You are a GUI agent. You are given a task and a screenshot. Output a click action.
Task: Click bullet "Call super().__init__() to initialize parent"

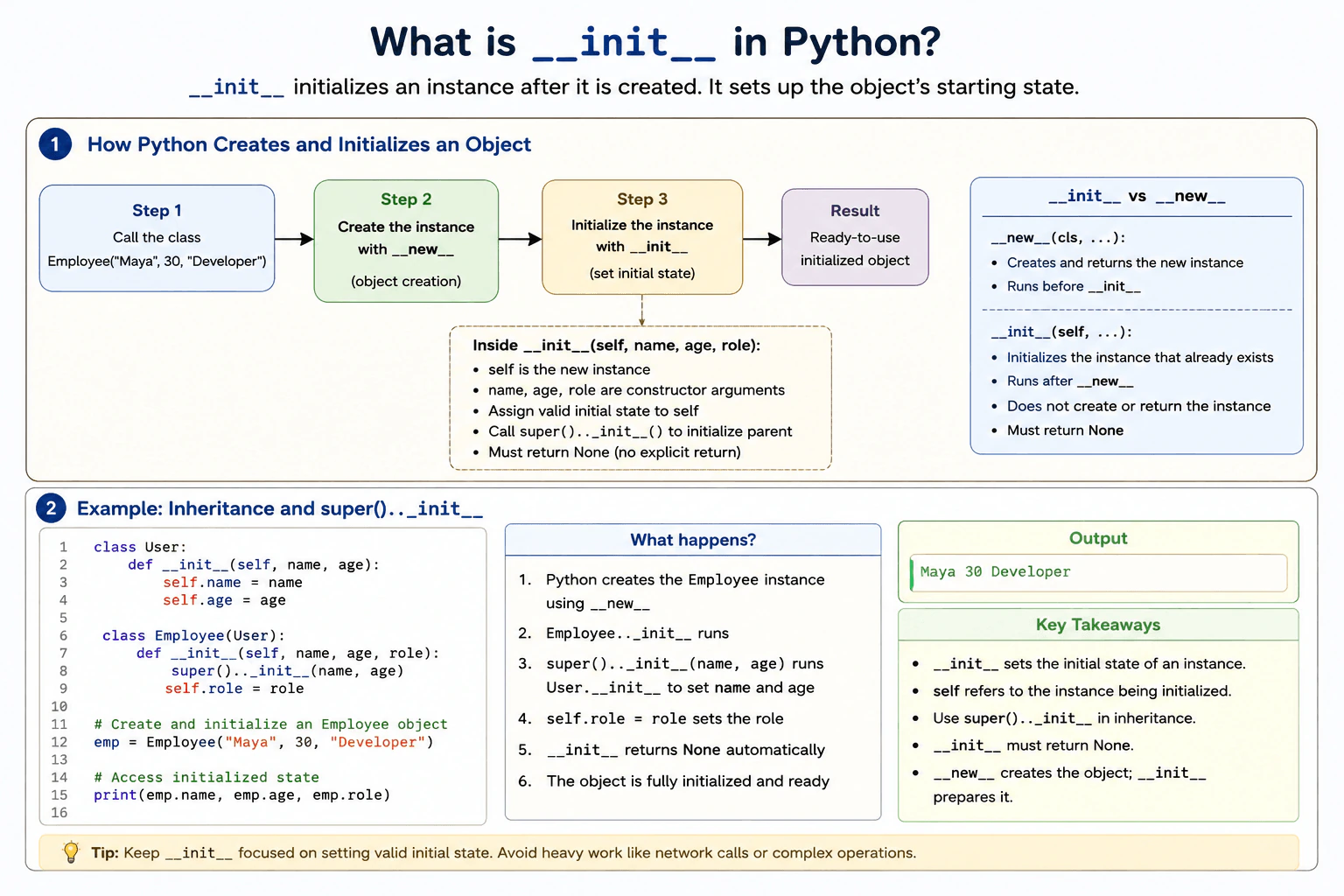coord(640,431)
